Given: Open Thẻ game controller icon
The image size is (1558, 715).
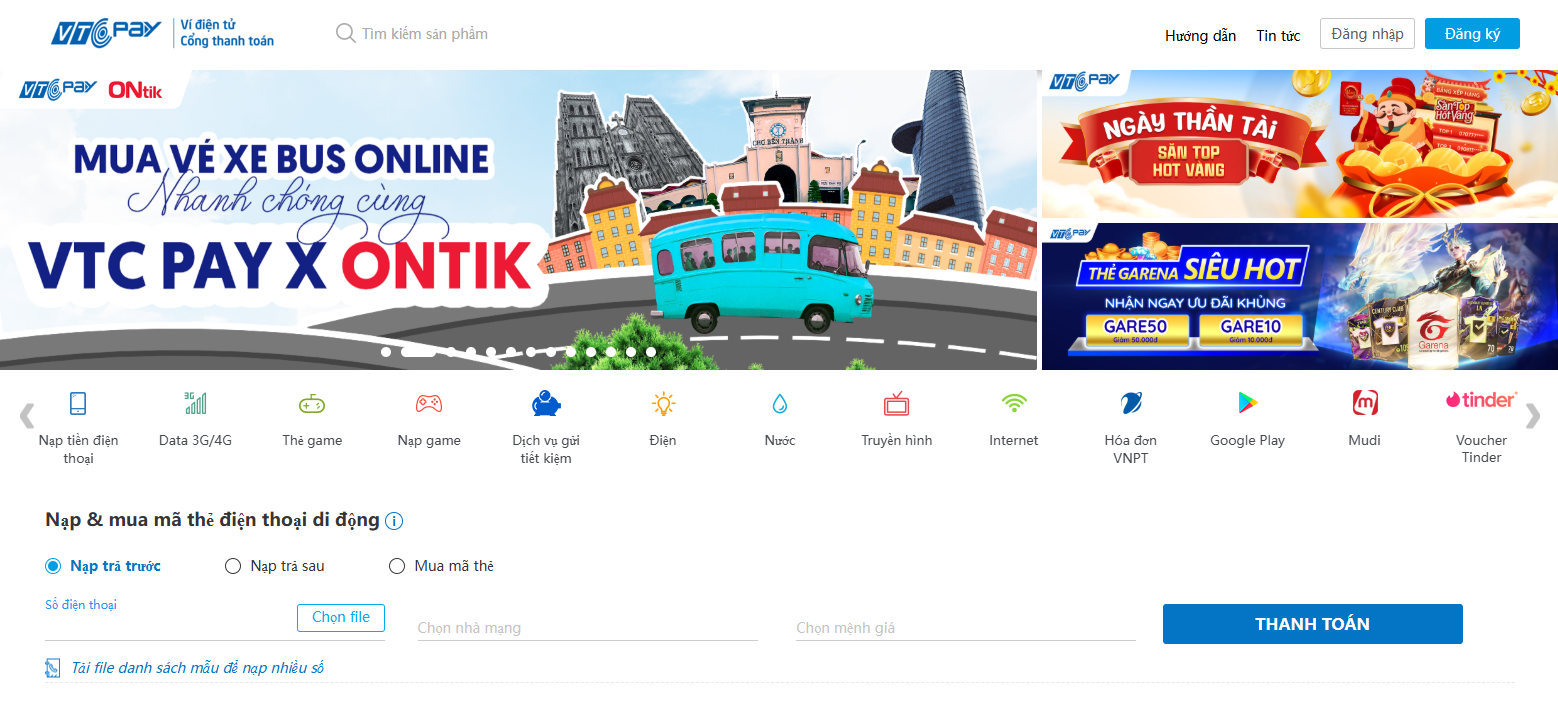Looking at the screenshot, I should (x=312, y=404).
